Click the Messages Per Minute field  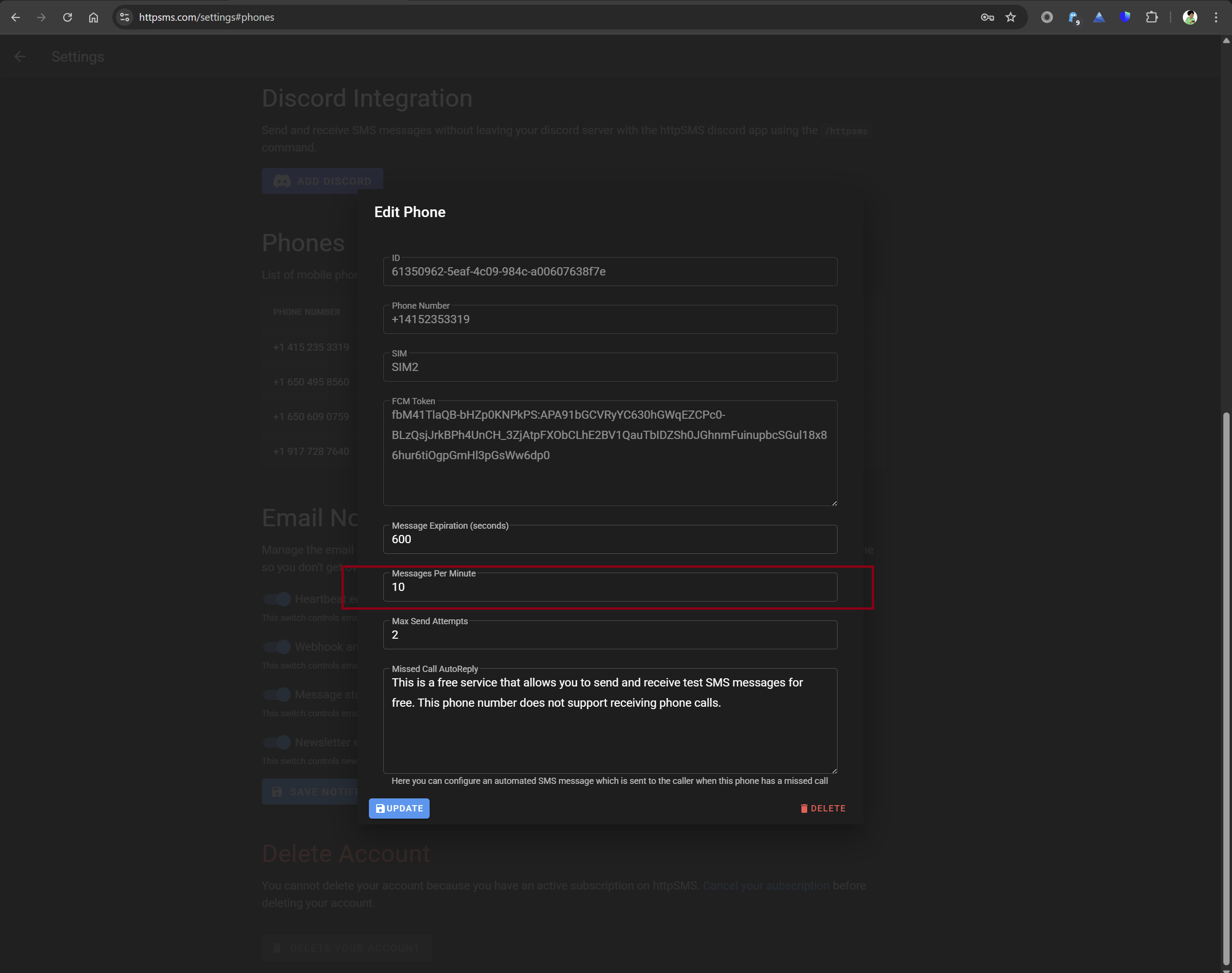[x=610, y=588]
